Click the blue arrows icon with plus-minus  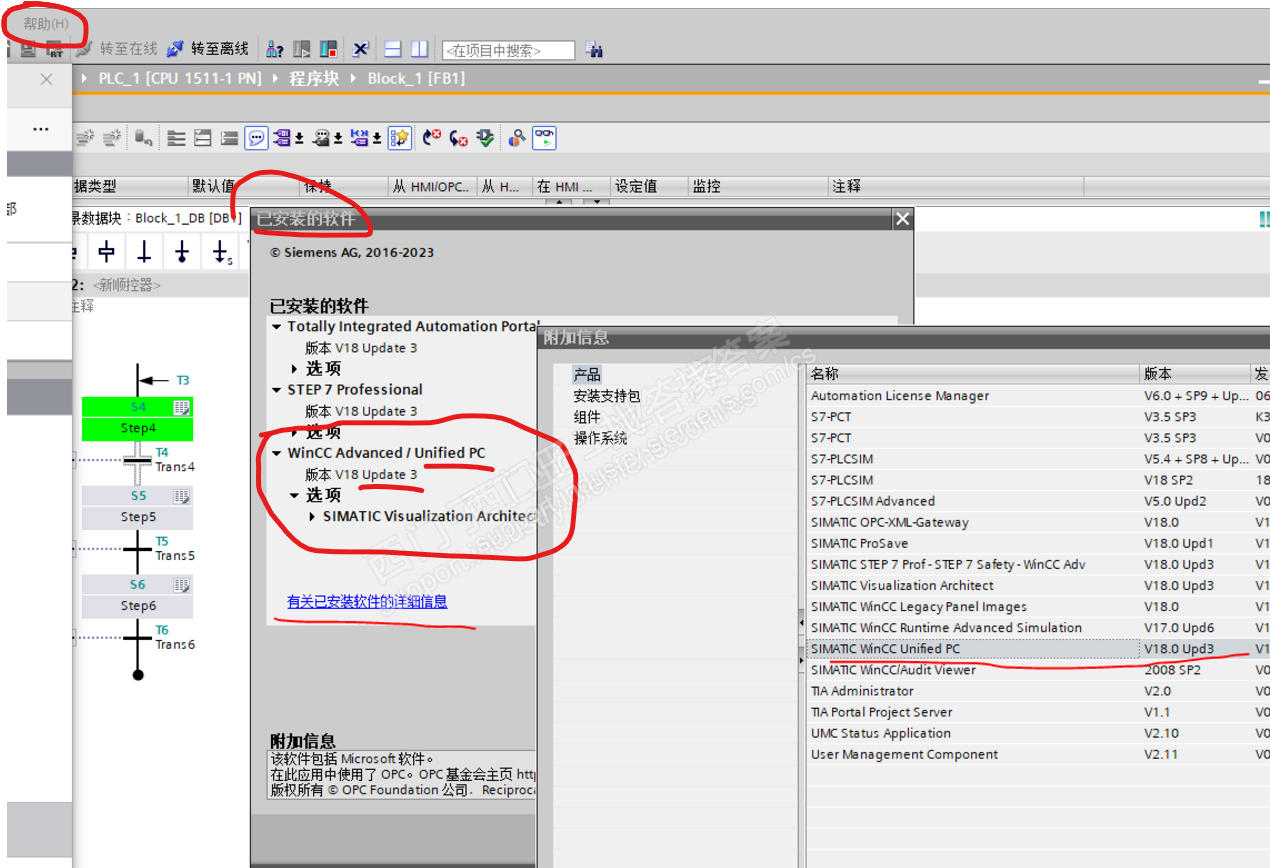tap(366, 138)
